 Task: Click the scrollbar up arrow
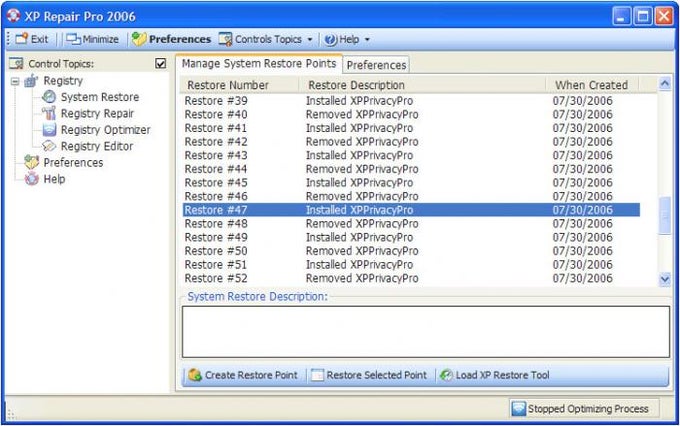664,83
